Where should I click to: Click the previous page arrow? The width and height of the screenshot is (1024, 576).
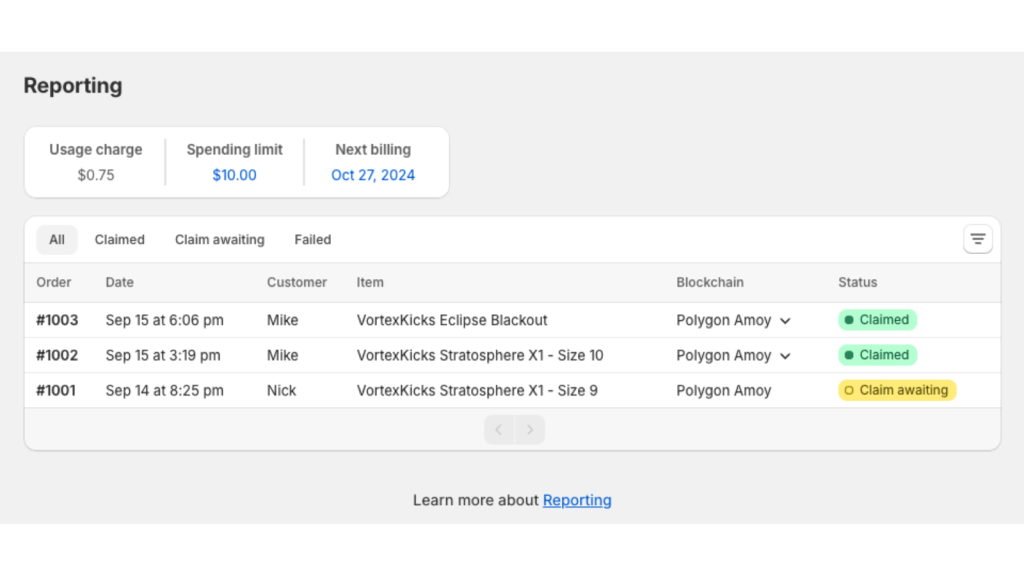click(499, 430)
